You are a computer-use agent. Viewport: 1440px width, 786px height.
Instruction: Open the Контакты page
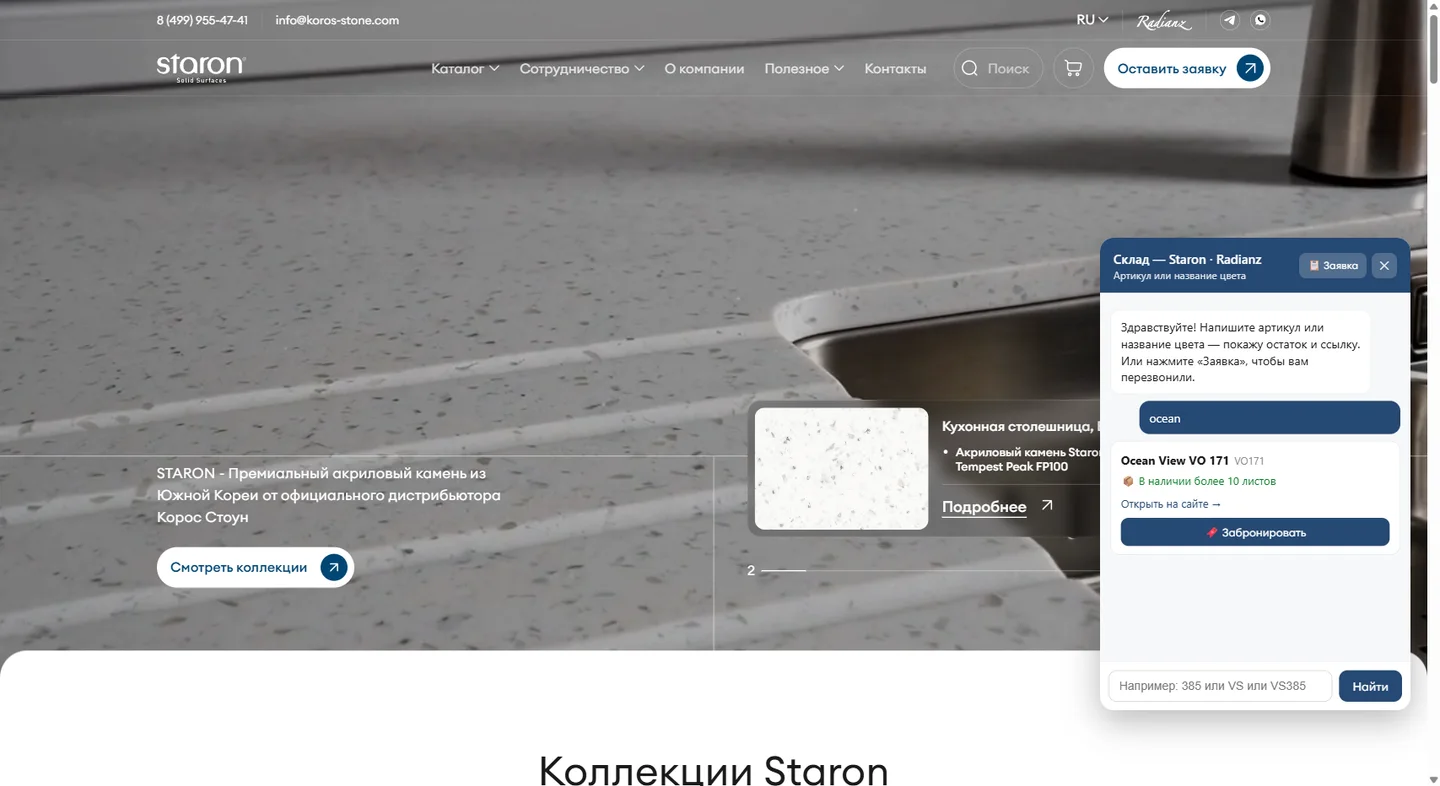895,69
